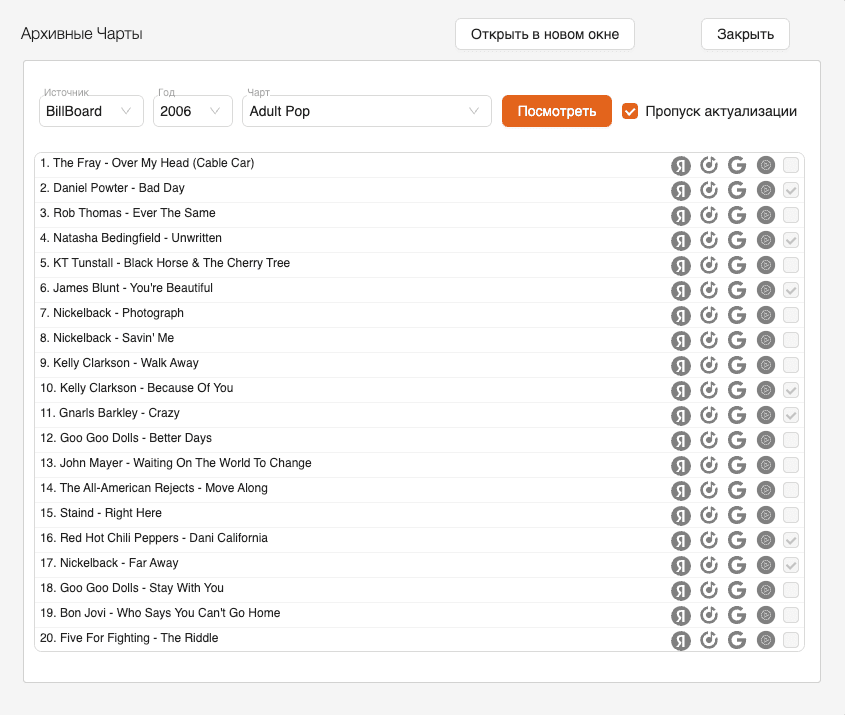The width and height of the screenshot is (845, 715).
Task: Uncheck the box for James Blunt - You're Beautiful
Action: pos(791,290)
